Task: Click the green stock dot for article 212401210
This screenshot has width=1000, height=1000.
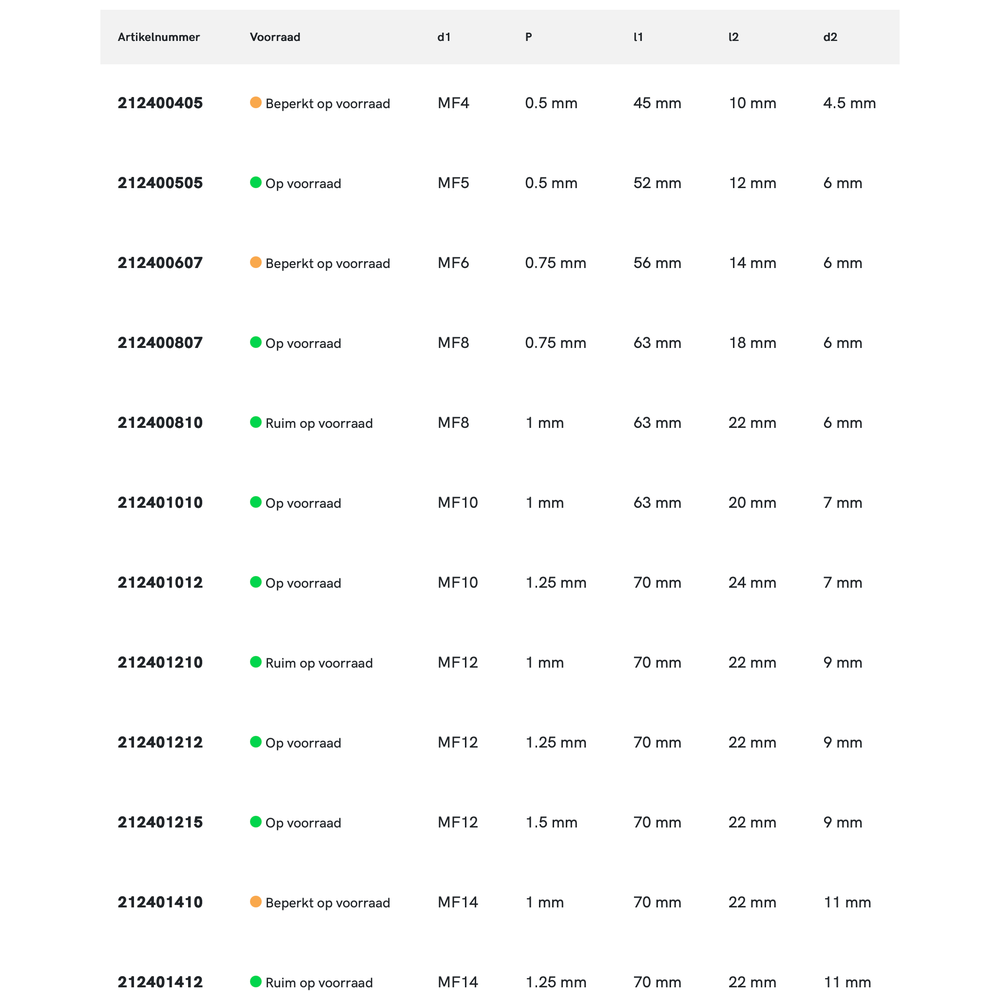Action: pyautogui.click(x=256, y=662)
